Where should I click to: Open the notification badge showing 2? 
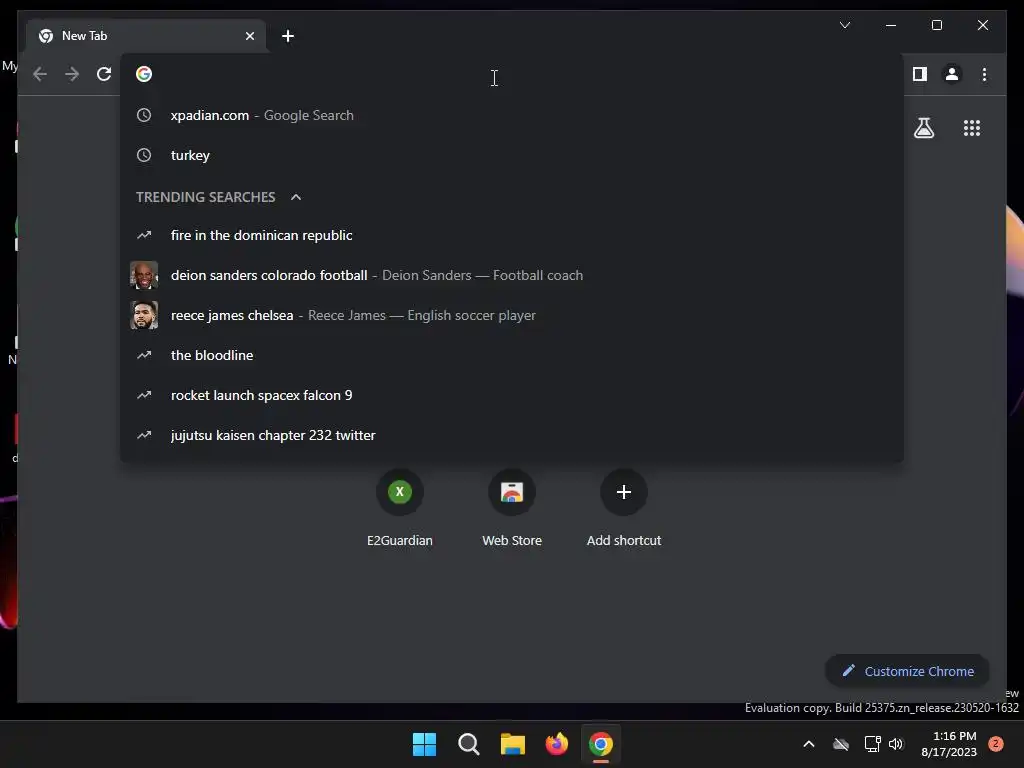tap(995, 744)
